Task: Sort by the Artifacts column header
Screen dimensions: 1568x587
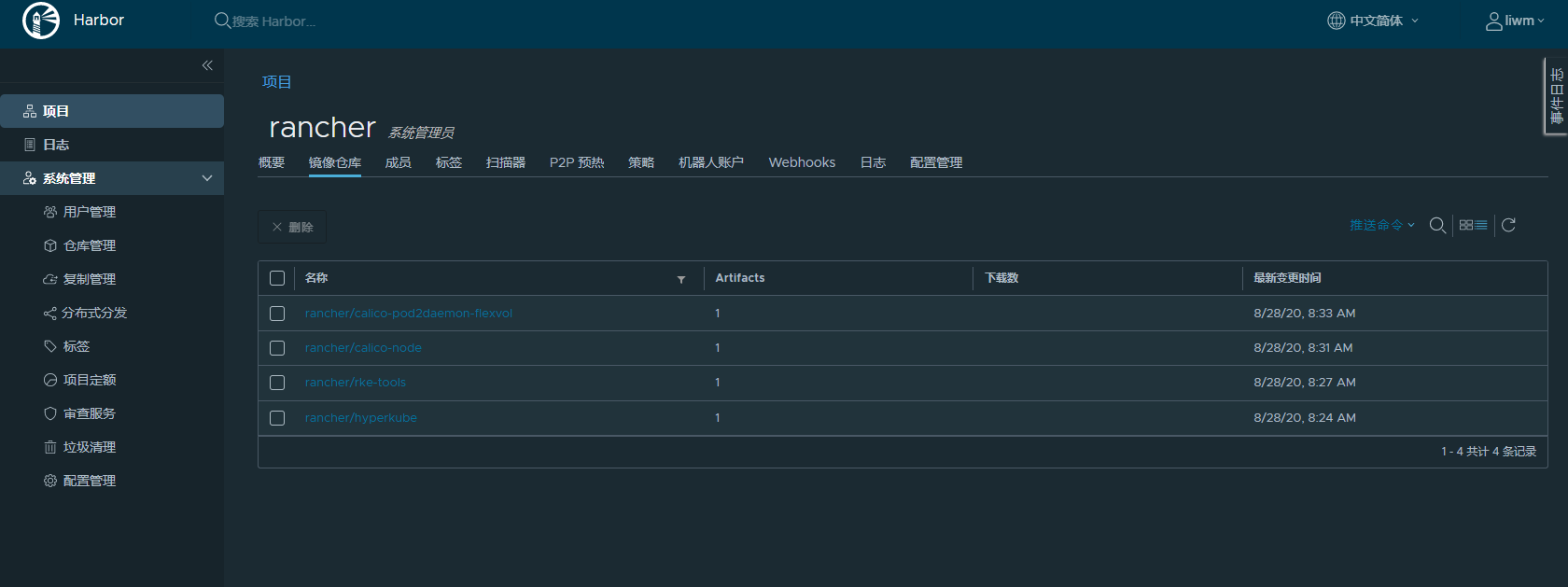Action: [x=740, y=278]
